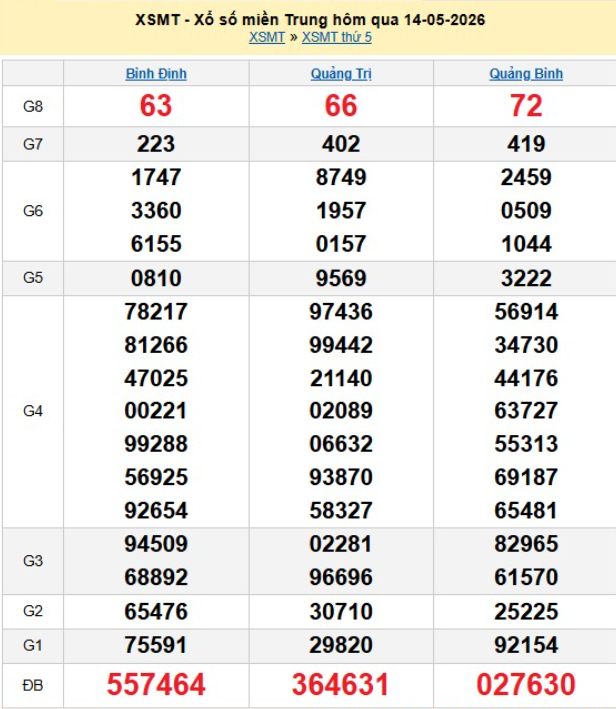Click G6 number 6155

tap(156, 244)
